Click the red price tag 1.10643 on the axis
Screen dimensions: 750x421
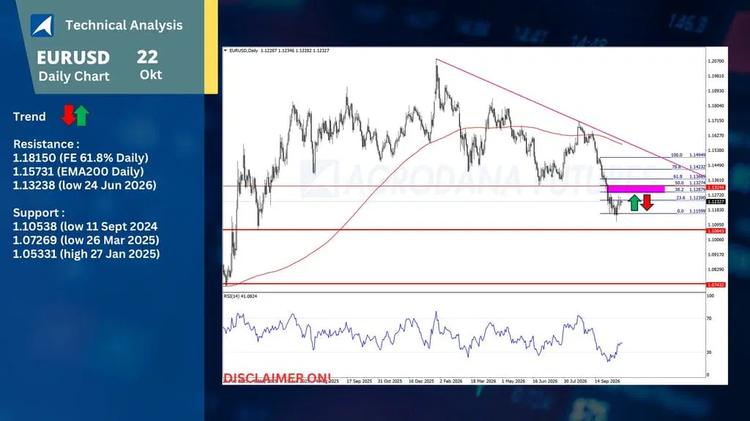(x=716, y=231)
